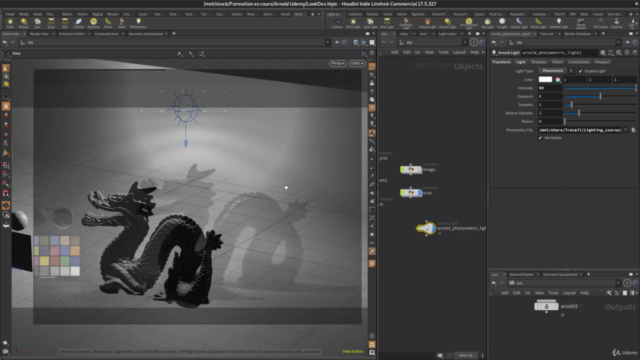
Task: Select the Photometric light shelf tool
Action: [x=138, y=23]
